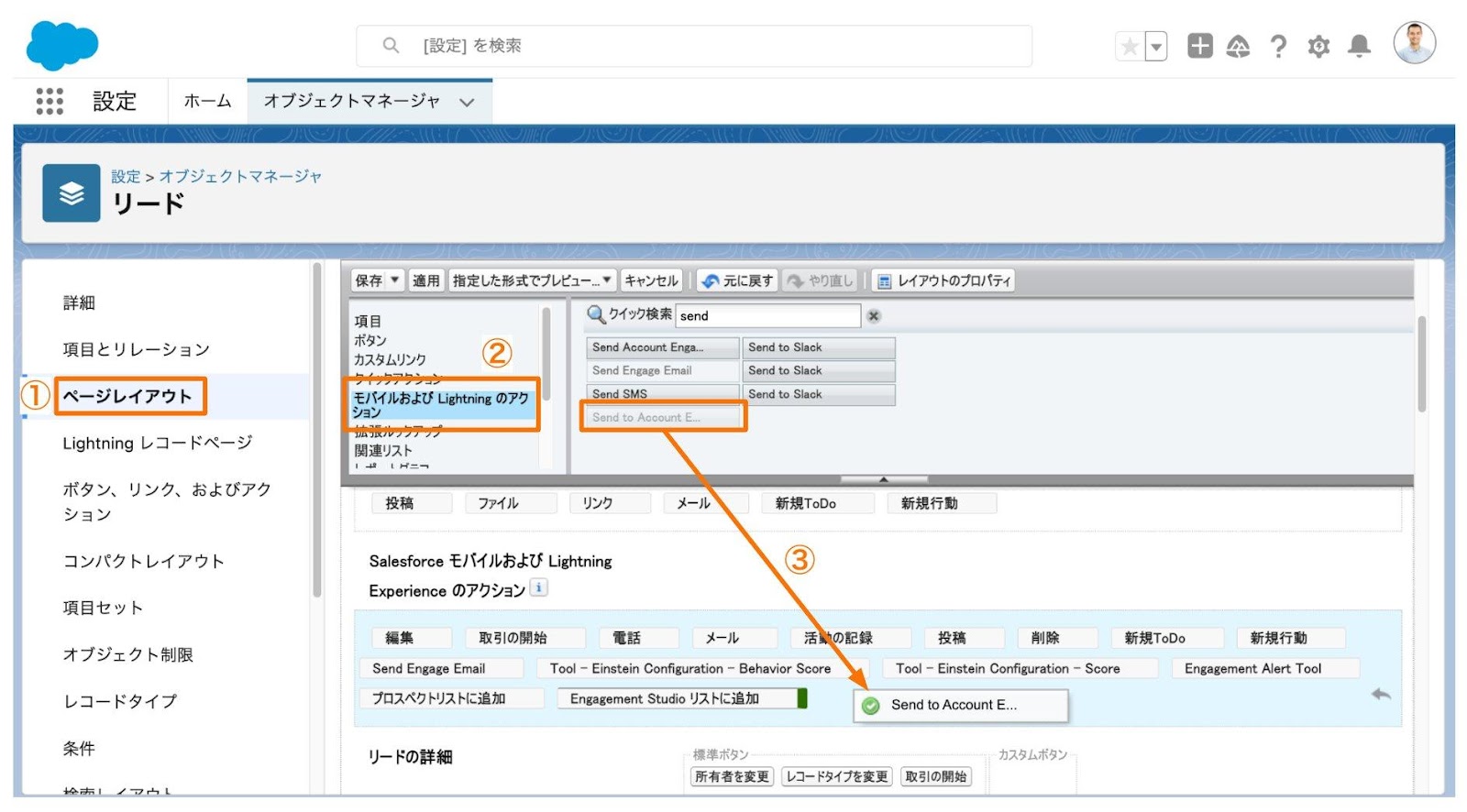Focus the [設定] を検索 search field
Image resolution: width=1467 pixels, height=812 pixels.
[x=694, y=46]
